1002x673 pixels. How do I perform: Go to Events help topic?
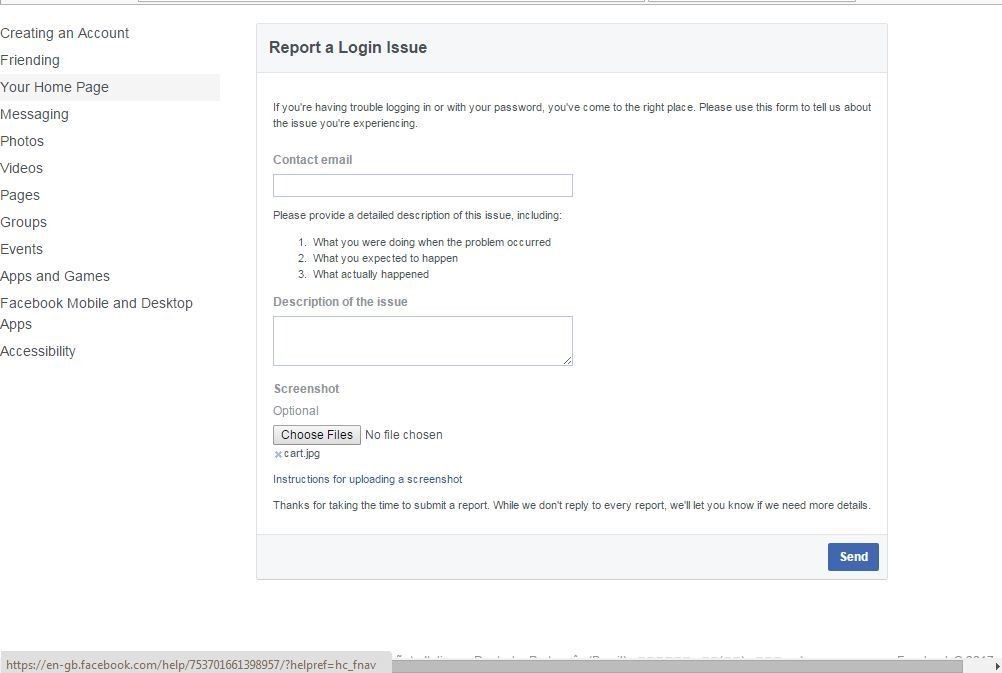click(x=22, y=249)
